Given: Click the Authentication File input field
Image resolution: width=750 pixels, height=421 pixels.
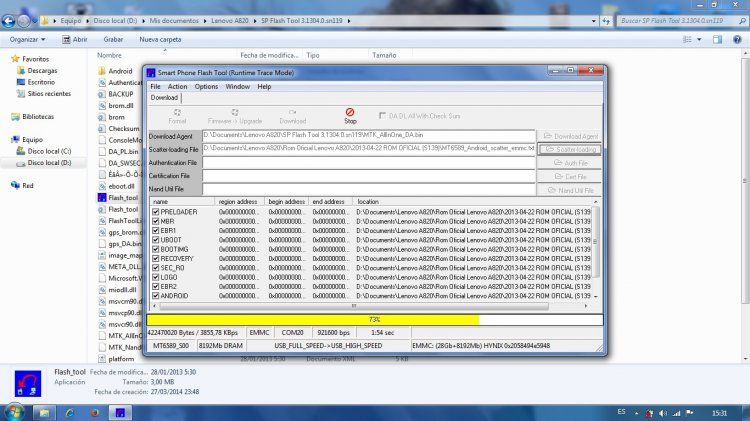Looking at the screenshot, I should pyautogui.click(x=368, y=163).
